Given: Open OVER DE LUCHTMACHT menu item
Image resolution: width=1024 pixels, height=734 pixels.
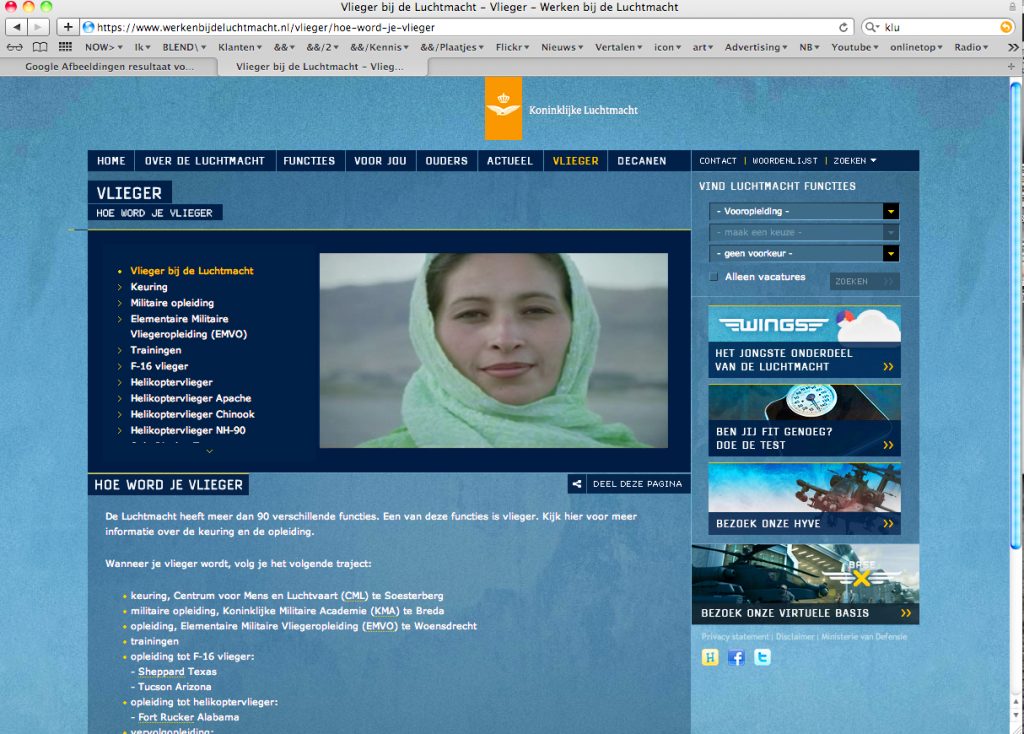Looking at the screenshot, I should click(204, 161).
